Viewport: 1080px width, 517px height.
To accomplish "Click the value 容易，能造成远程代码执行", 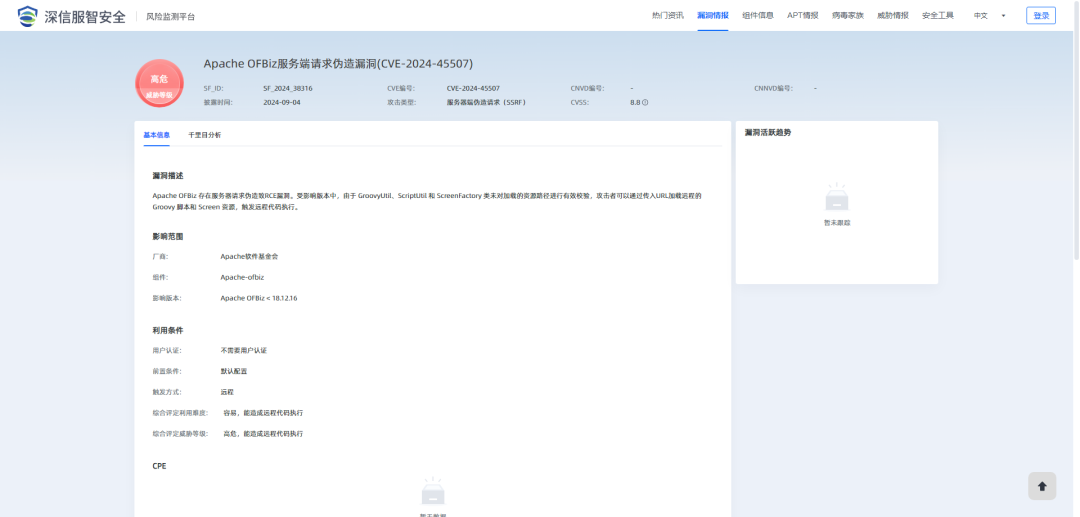I will pyautogui.click(x=263, y=413).
